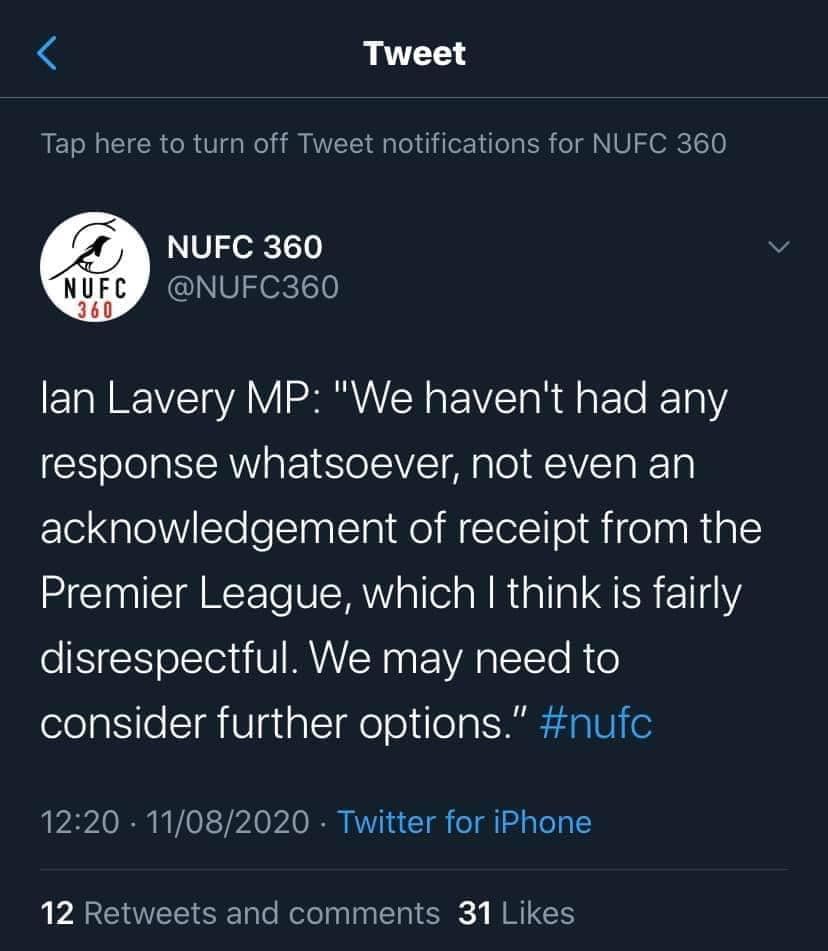Tap the magpie bird in the avatar logo

click(95, 250)
